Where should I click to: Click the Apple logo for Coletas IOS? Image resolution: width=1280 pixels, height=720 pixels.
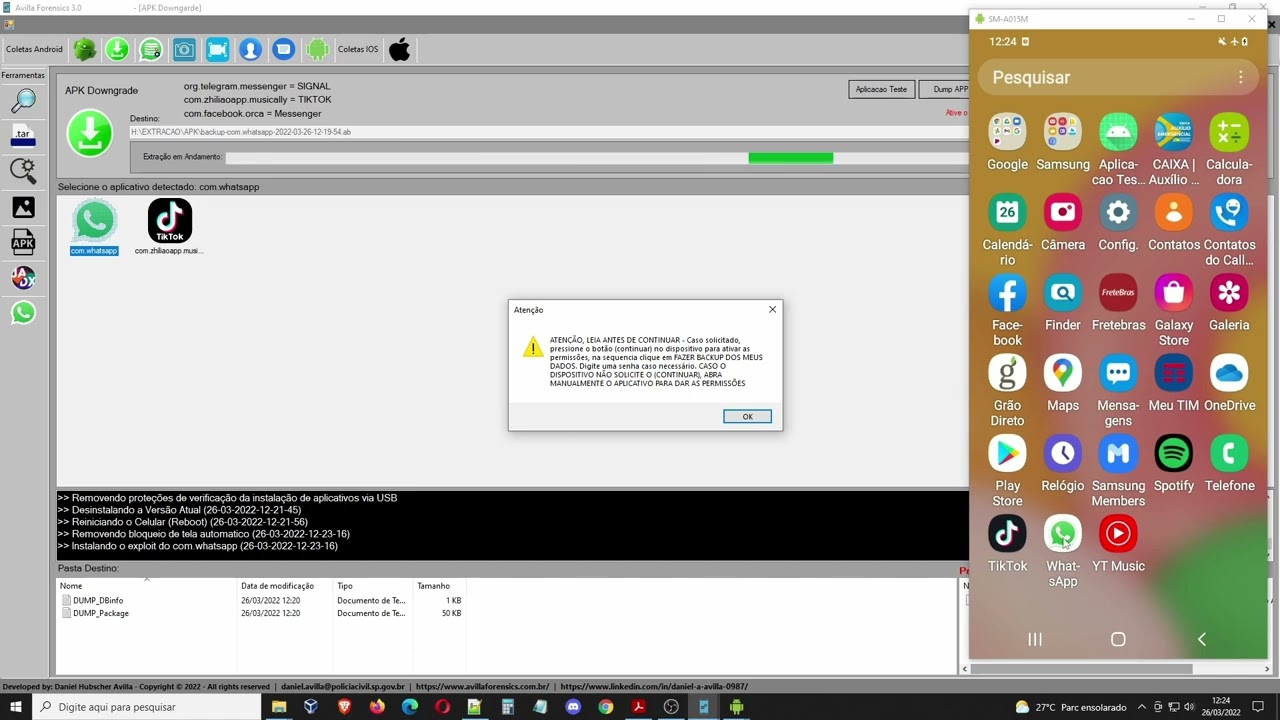400,49
